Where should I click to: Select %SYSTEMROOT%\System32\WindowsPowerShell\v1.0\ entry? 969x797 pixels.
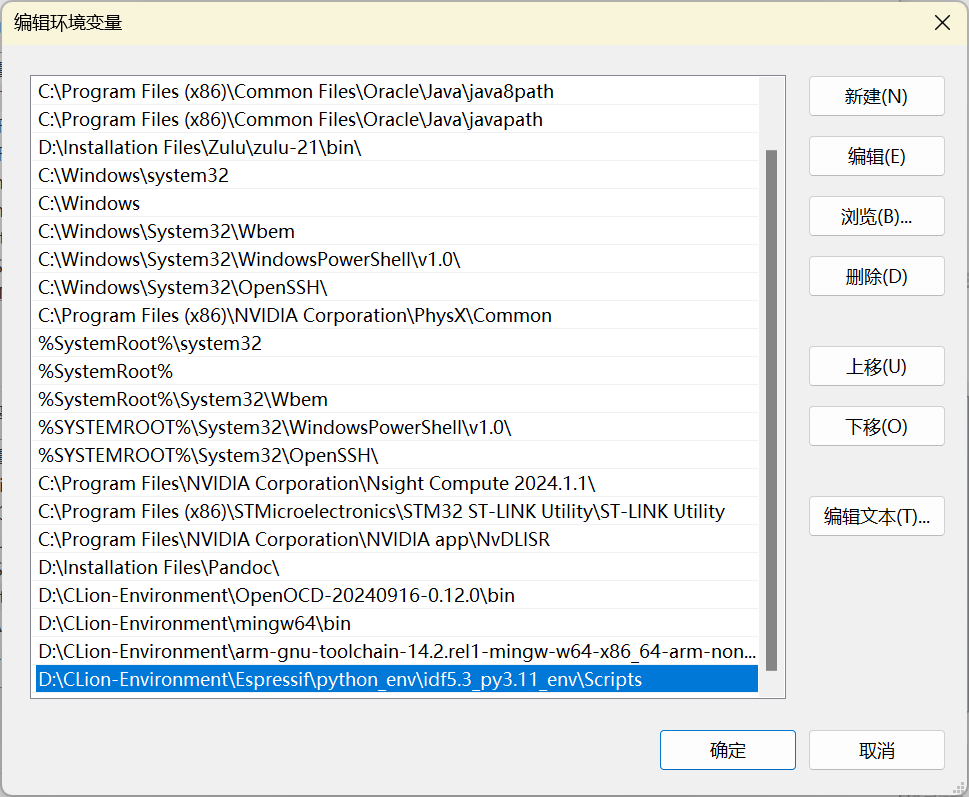point(397,428)
